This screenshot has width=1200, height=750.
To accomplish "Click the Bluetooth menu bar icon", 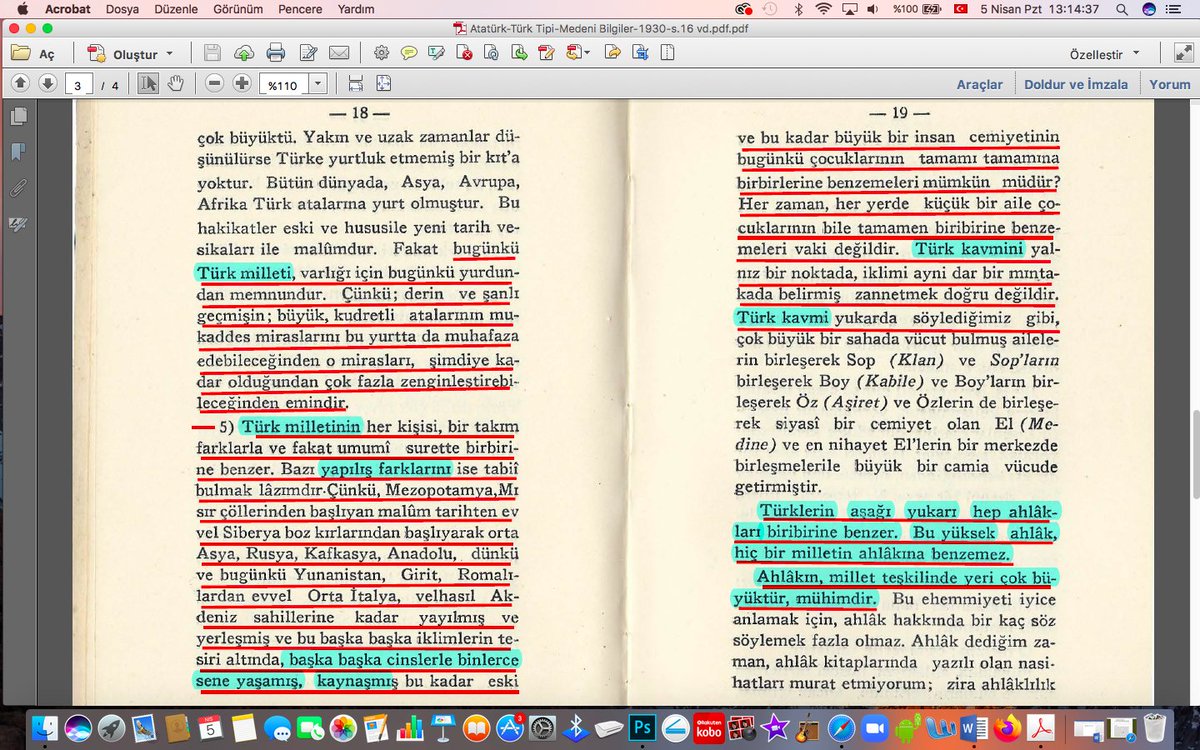I will [798, 9].
